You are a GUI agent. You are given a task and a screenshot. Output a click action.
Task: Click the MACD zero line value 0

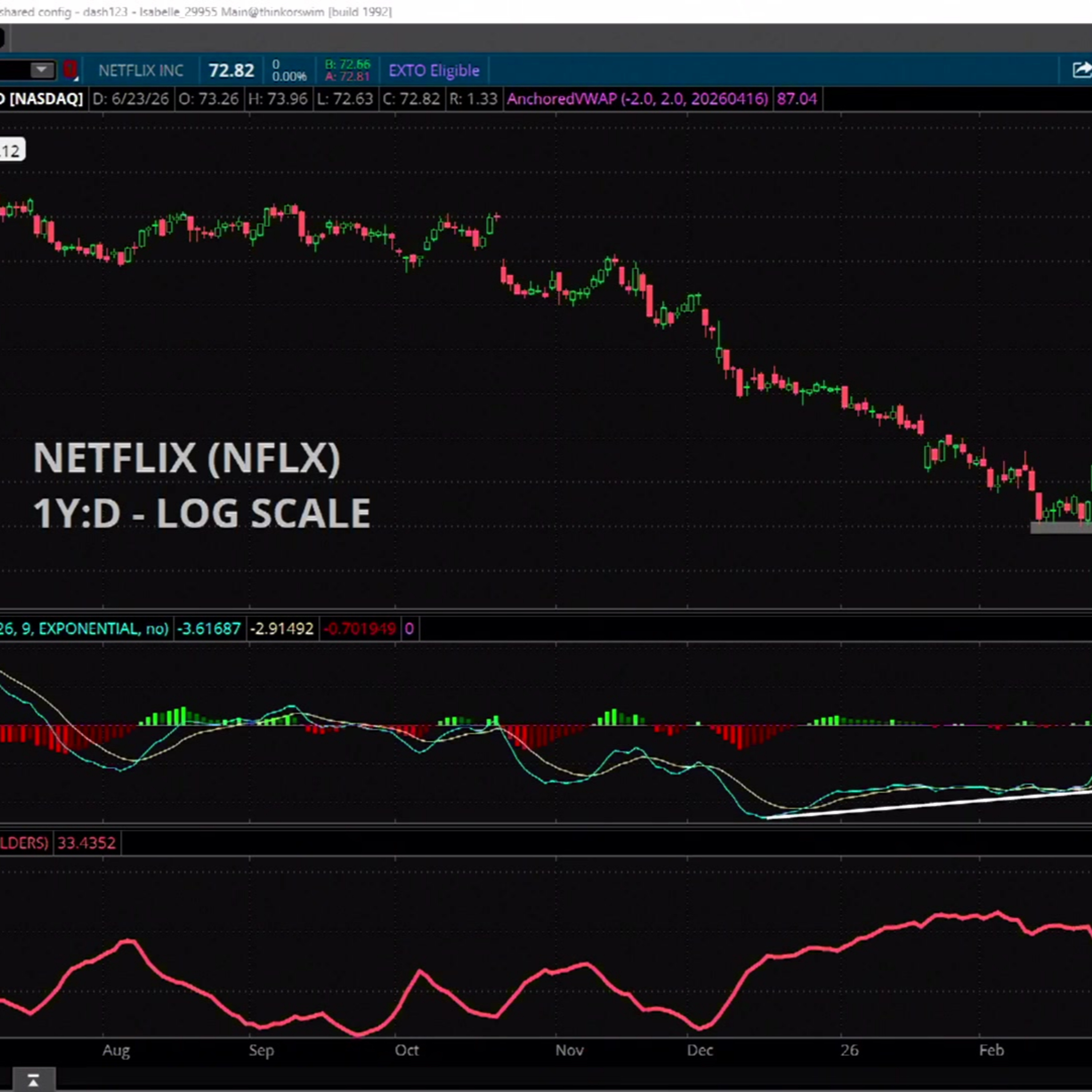pyautogui.click(x=409, y=629)
